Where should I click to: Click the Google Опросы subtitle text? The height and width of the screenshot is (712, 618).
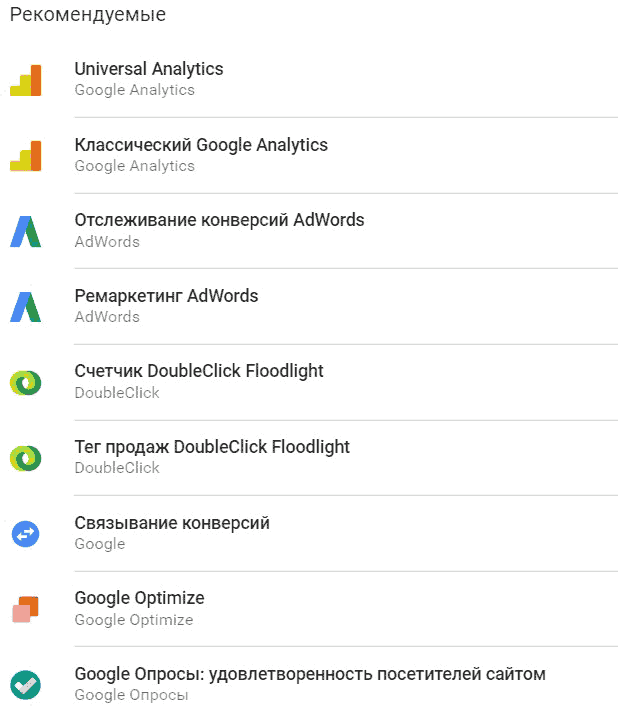[131, 695]
